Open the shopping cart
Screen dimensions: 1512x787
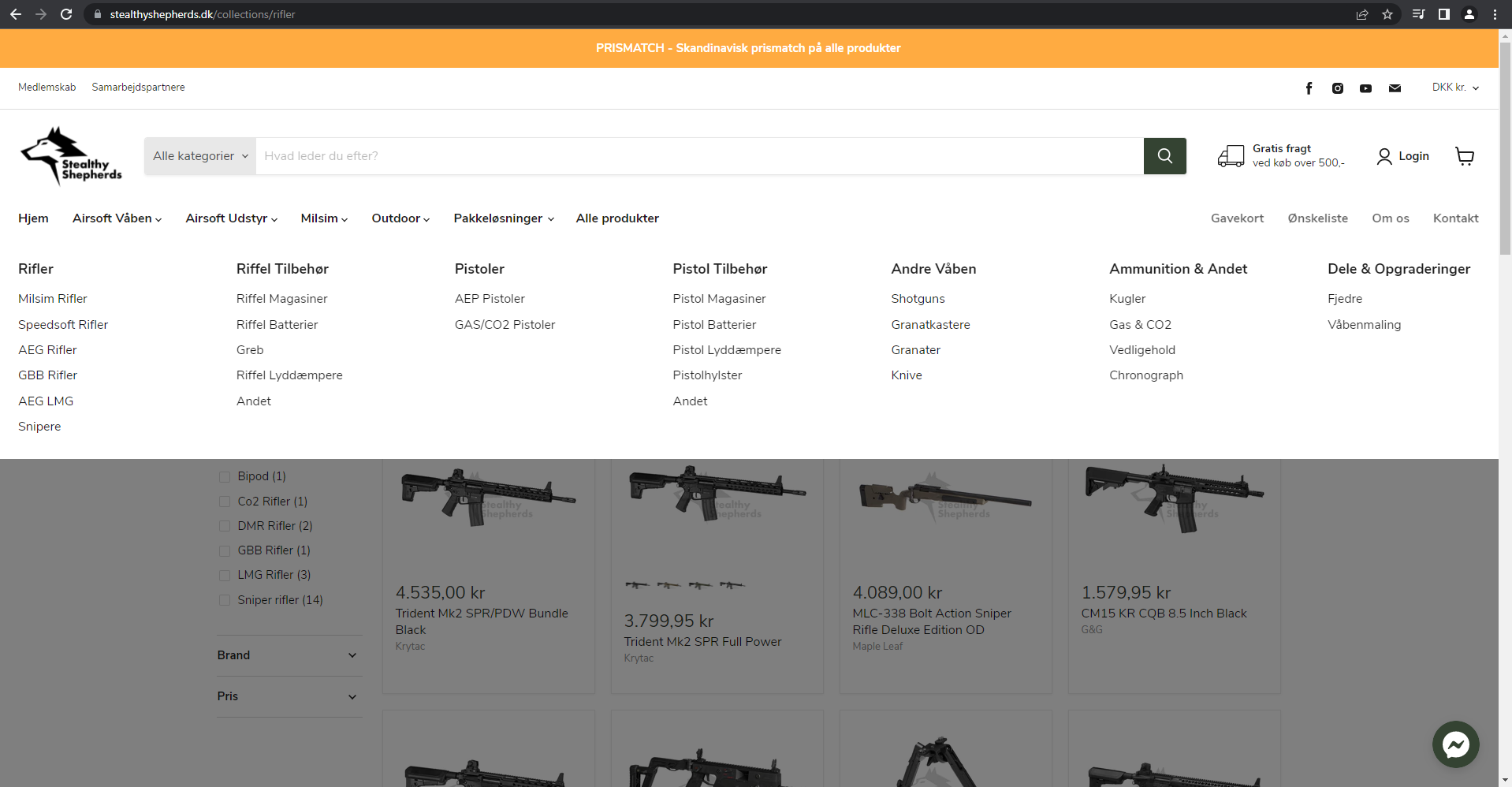1465,156
